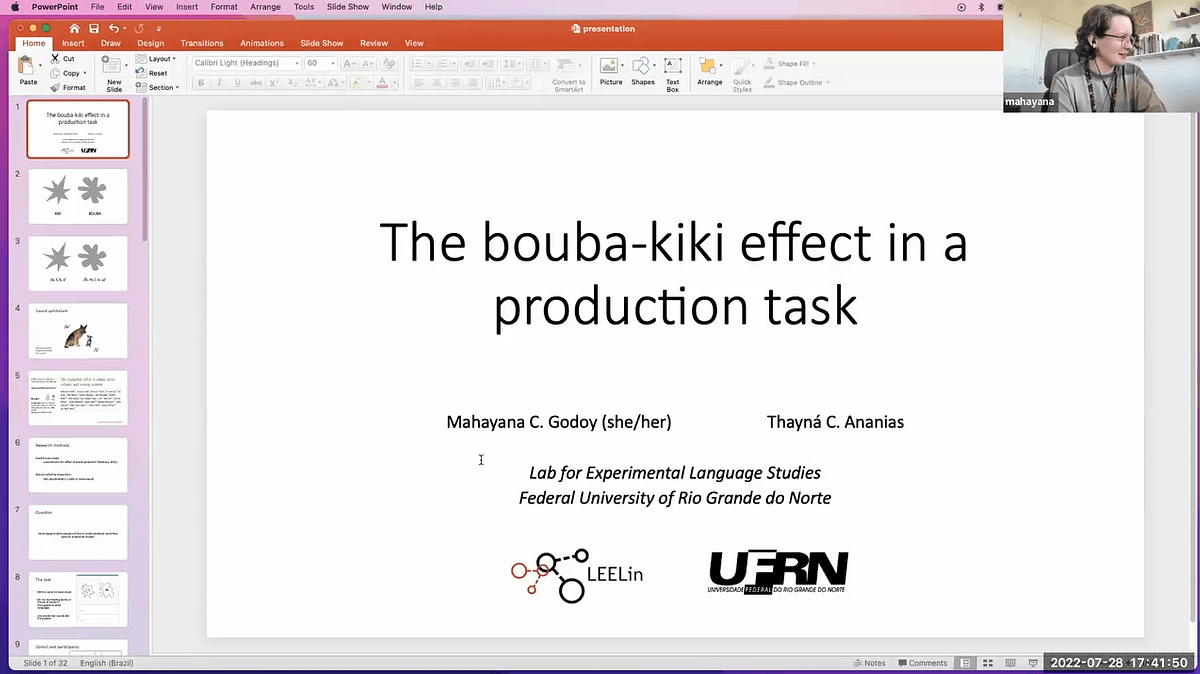Image resolution: width=1200 pixels, height=674 pixels.
Task: Expand the New Slide layout arrow
Action: [126, 65]
